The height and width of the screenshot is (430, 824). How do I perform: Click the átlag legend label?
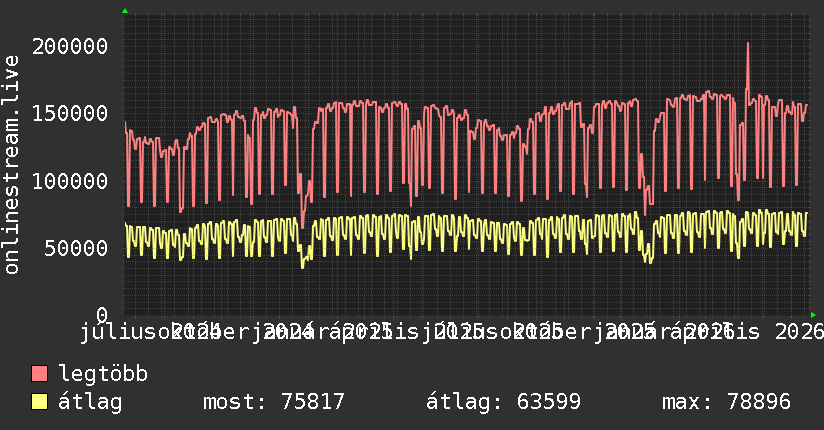[x=90, y=402]
